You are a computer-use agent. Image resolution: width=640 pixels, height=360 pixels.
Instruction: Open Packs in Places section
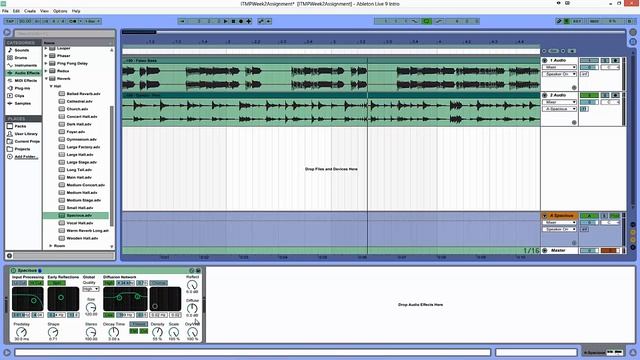tap(20, 127)
